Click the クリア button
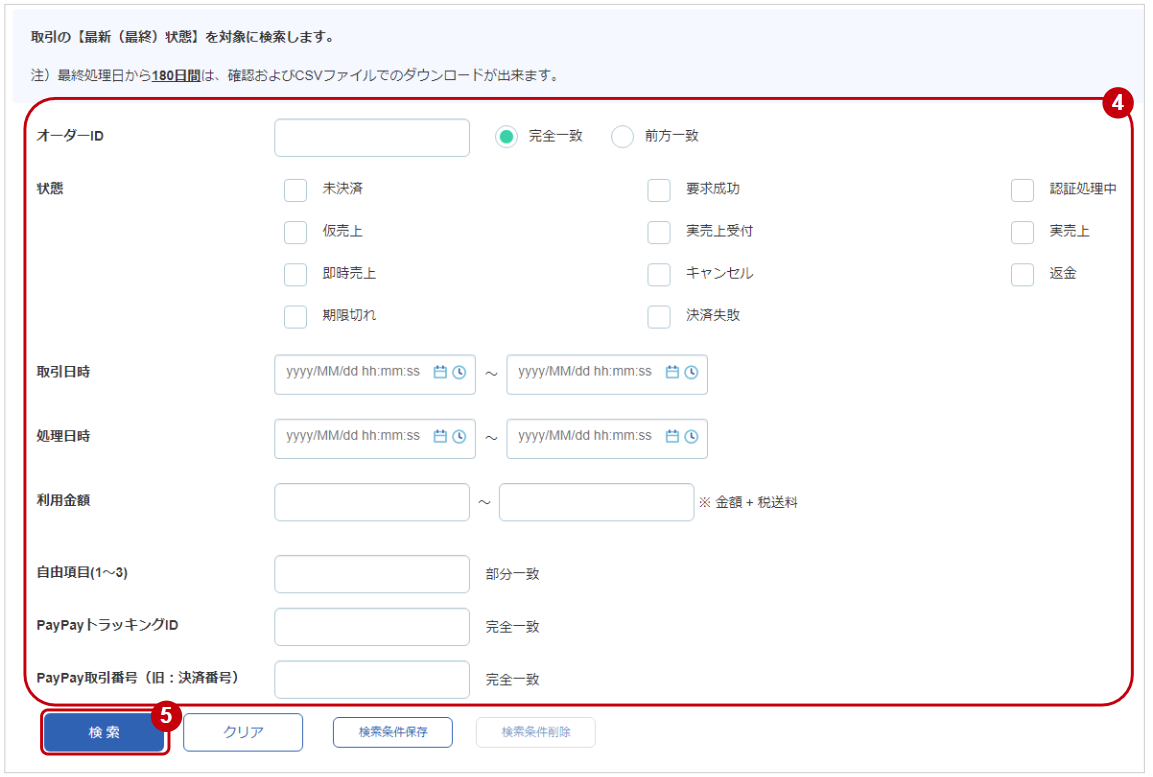This screenshot has height=777, width=1153. click(x=243, y=732)
